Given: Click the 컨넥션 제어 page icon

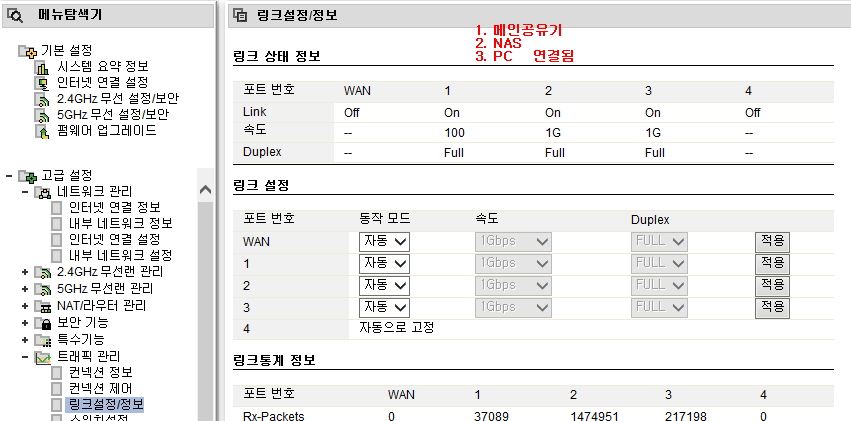Looking at the screenshot, I should coord(56,389).
